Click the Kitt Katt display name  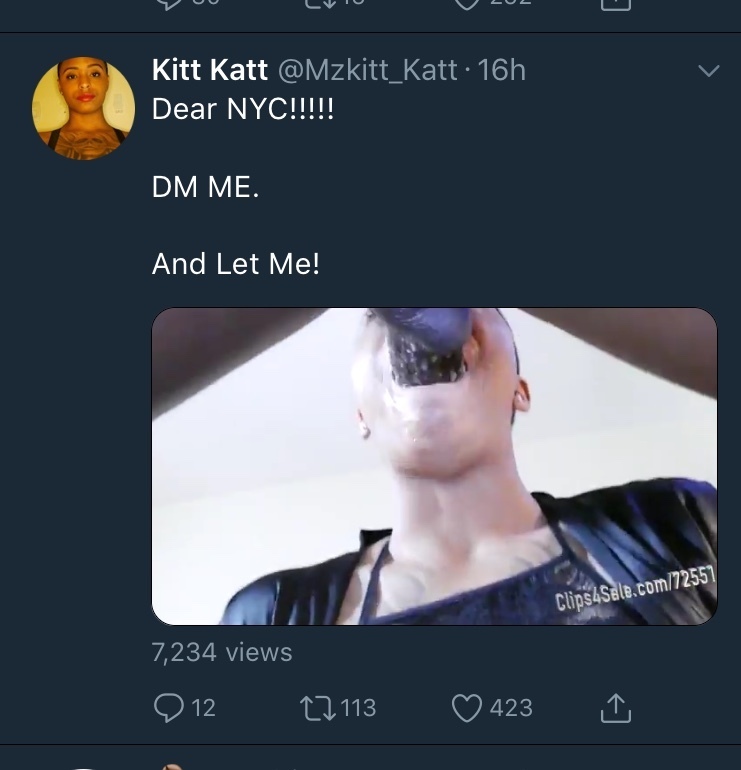[x=210, y=70]
